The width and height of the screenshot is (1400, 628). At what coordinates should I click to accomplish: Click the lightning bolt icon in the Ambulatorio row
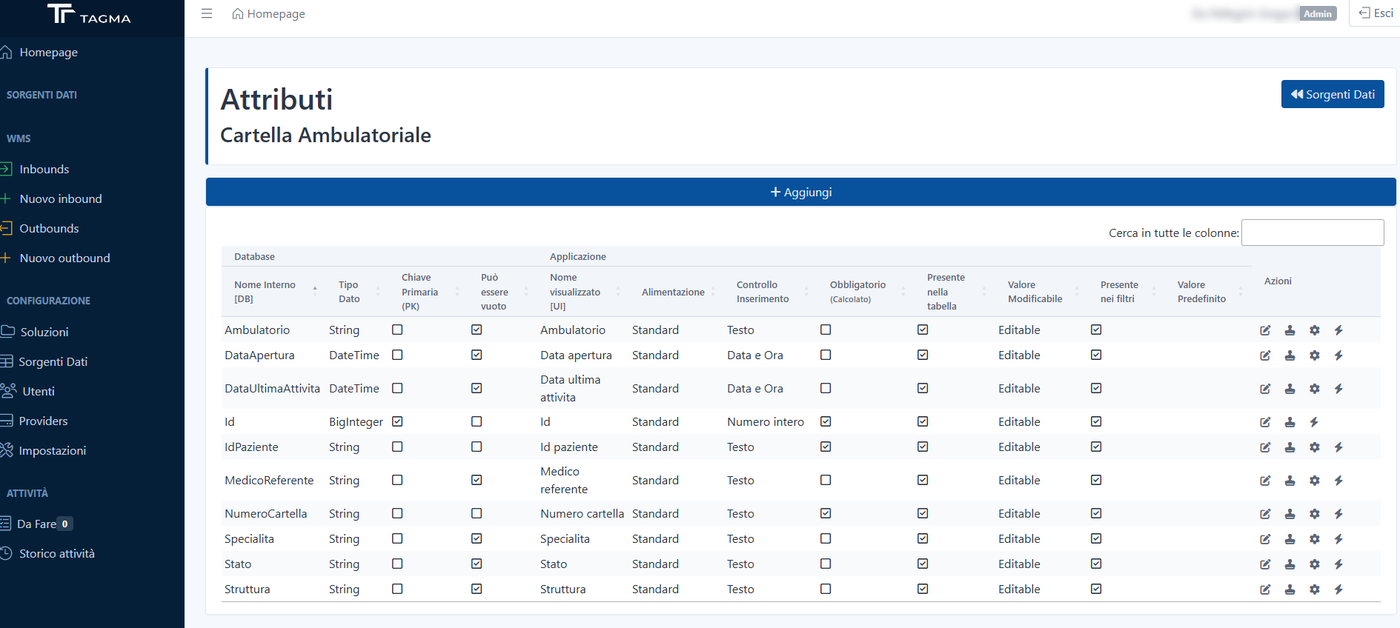pyautogui.click(x=1339, y=330)
